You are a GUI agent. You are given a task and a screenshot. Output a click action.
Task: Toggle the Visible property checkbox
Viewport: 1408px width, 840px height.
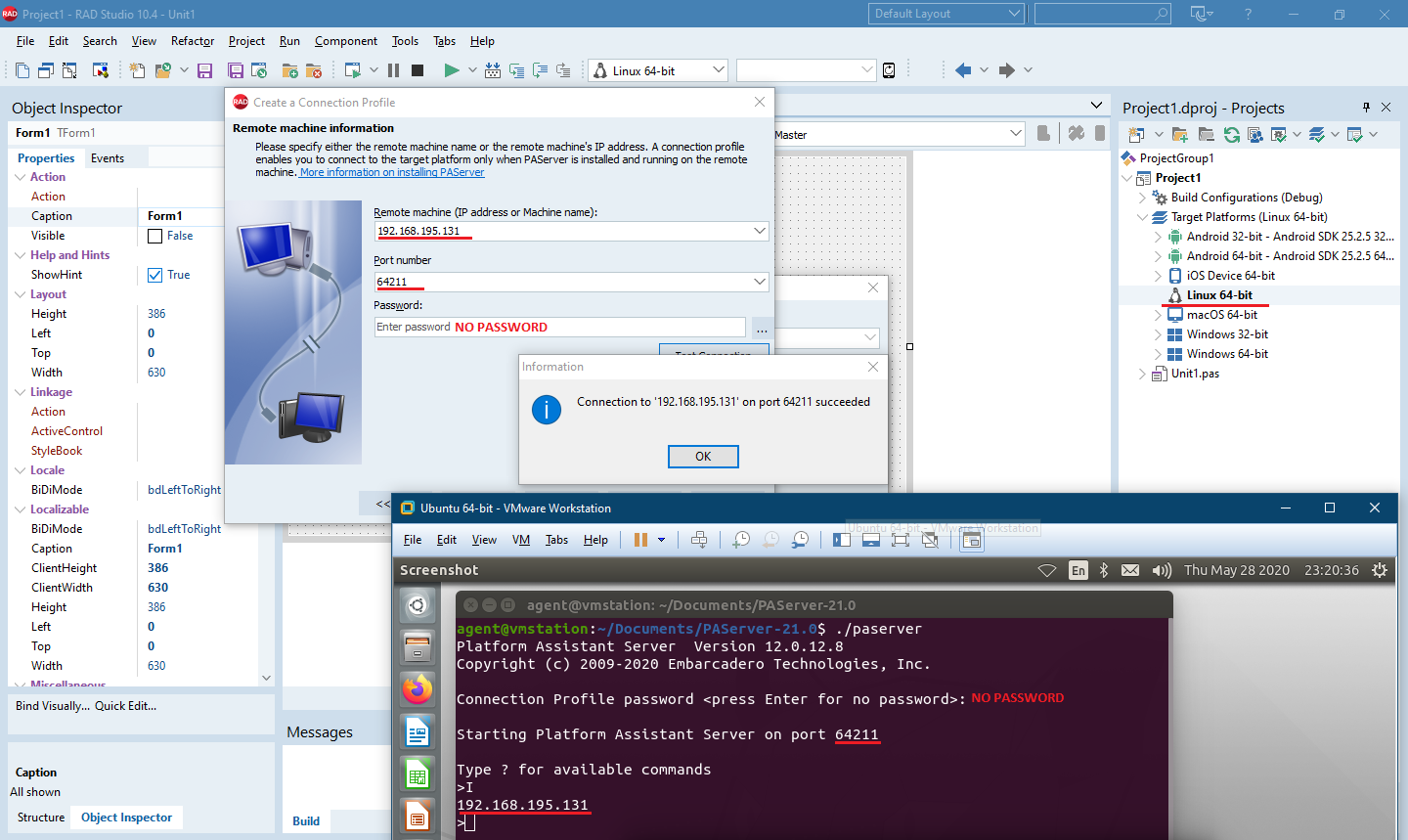pos(154,236)
